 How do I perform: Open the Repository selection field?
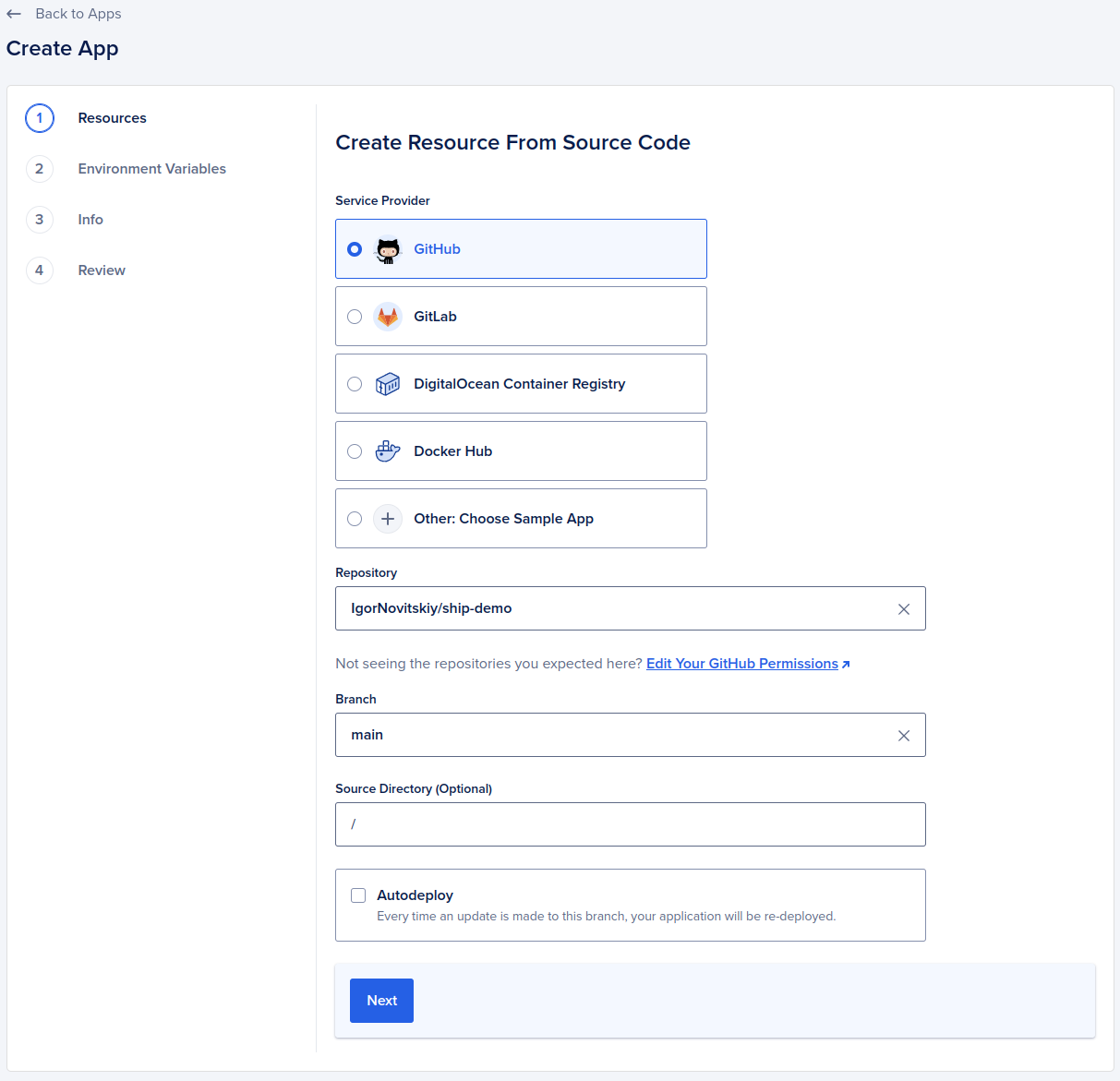click(x=600, y=608)
